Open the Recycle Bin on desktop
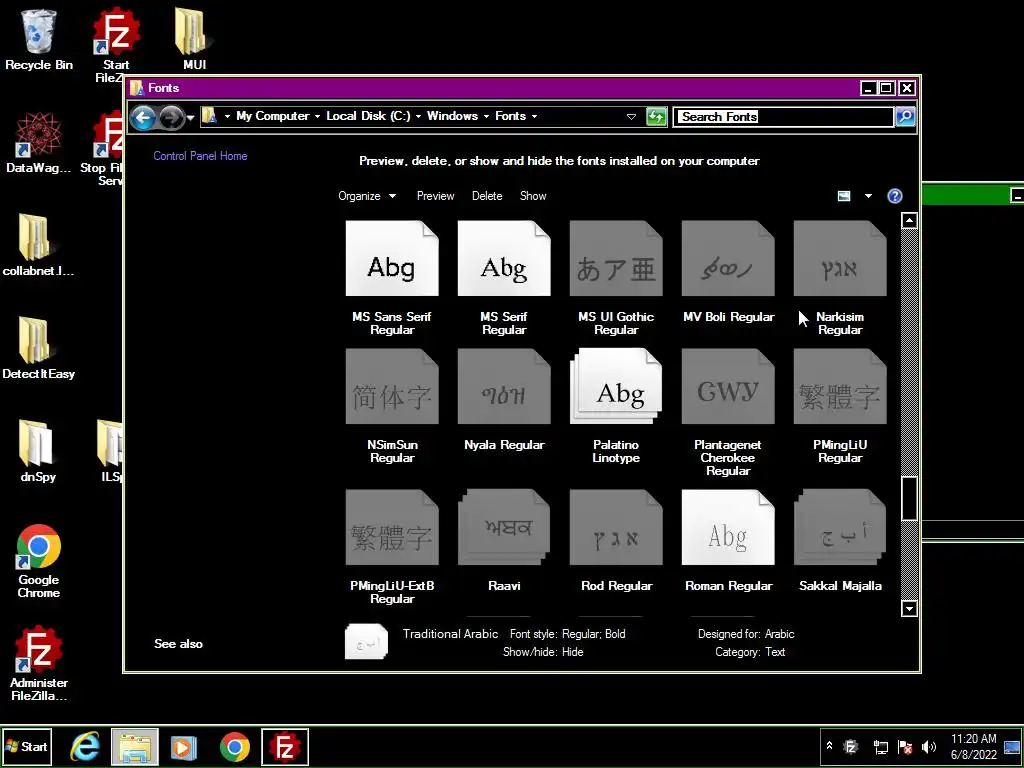The image size is (1024, 768). pos(39,38)
